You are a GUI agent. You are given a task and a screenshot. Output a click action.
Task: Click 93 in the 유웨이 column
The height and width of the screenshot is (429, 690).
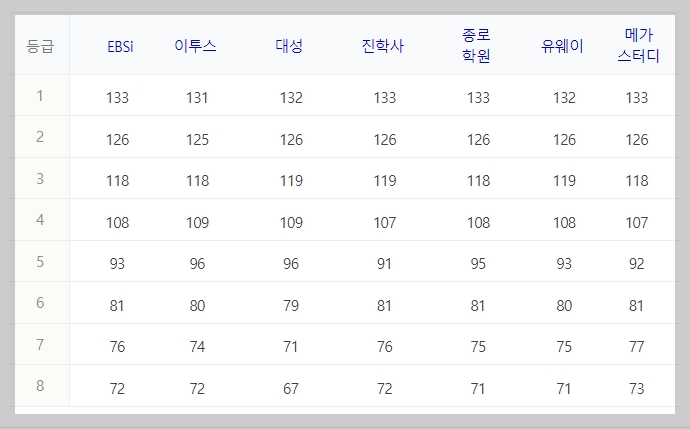[564, 264]
